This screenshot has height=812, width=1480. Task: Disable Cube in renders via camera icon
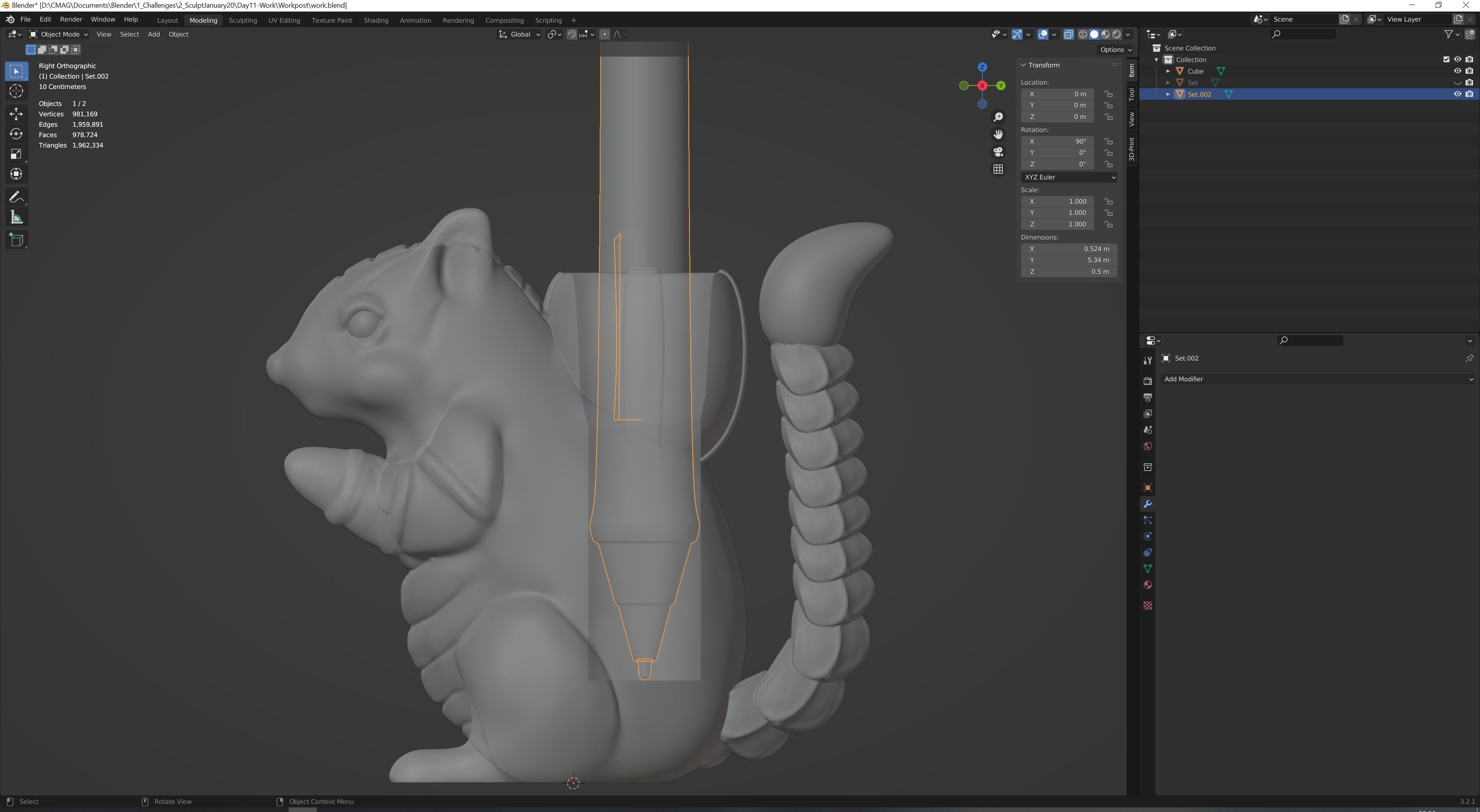[x=1469, y=71]
